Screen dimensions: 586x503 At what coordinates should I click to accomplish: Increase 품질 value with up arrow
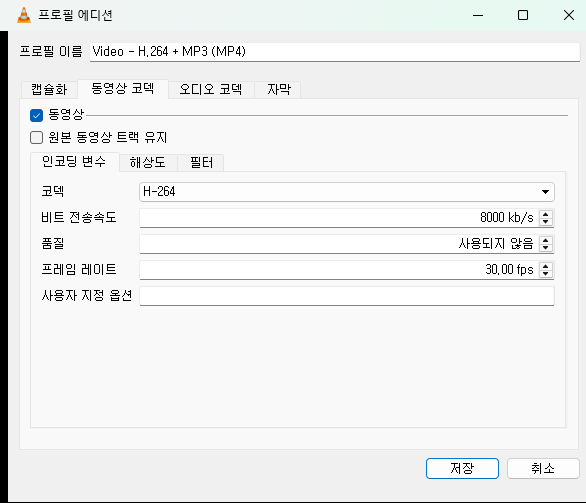pos(546,240)
